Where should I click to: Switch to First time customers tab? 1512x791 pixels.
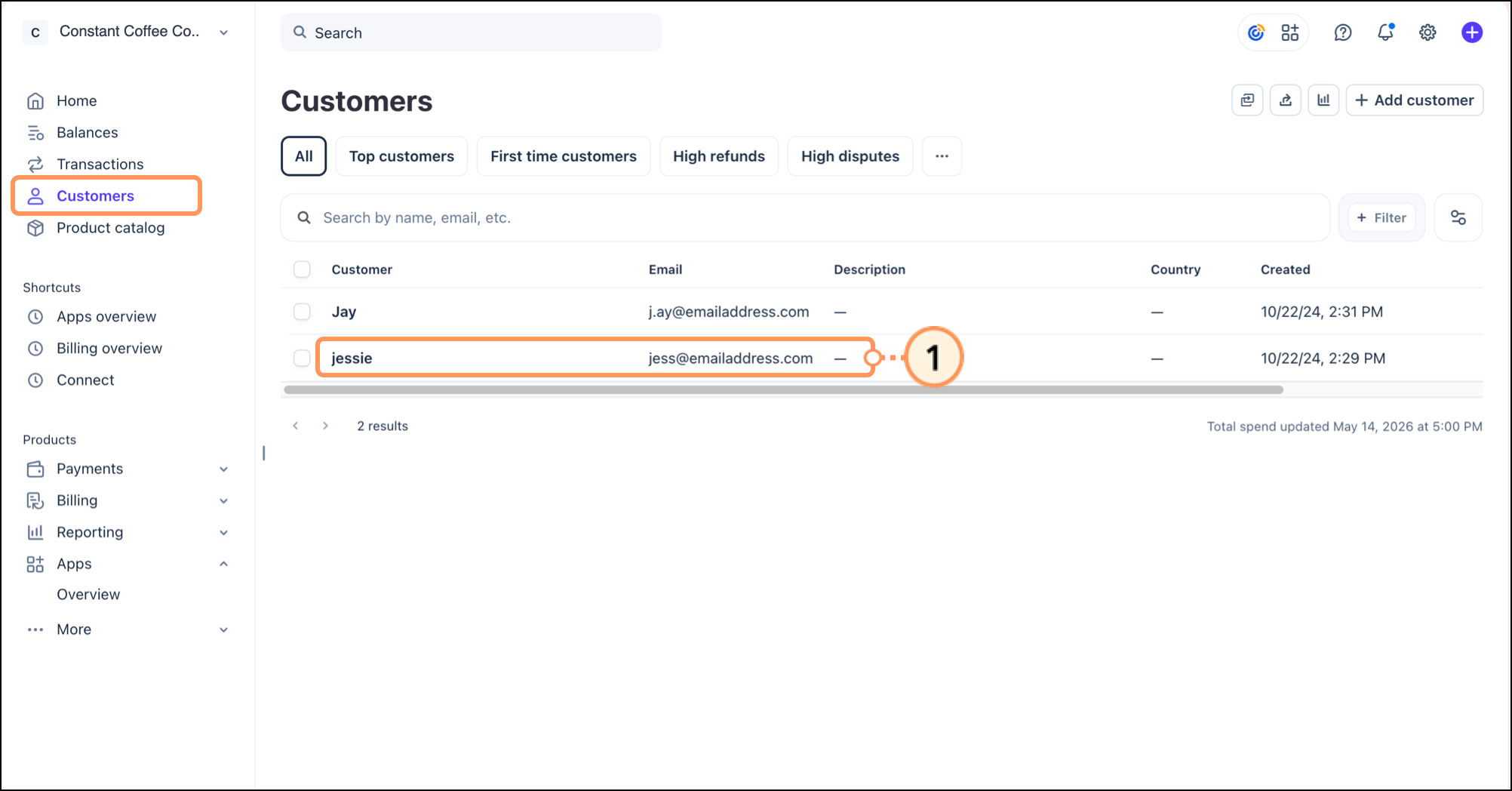point(564,156)
